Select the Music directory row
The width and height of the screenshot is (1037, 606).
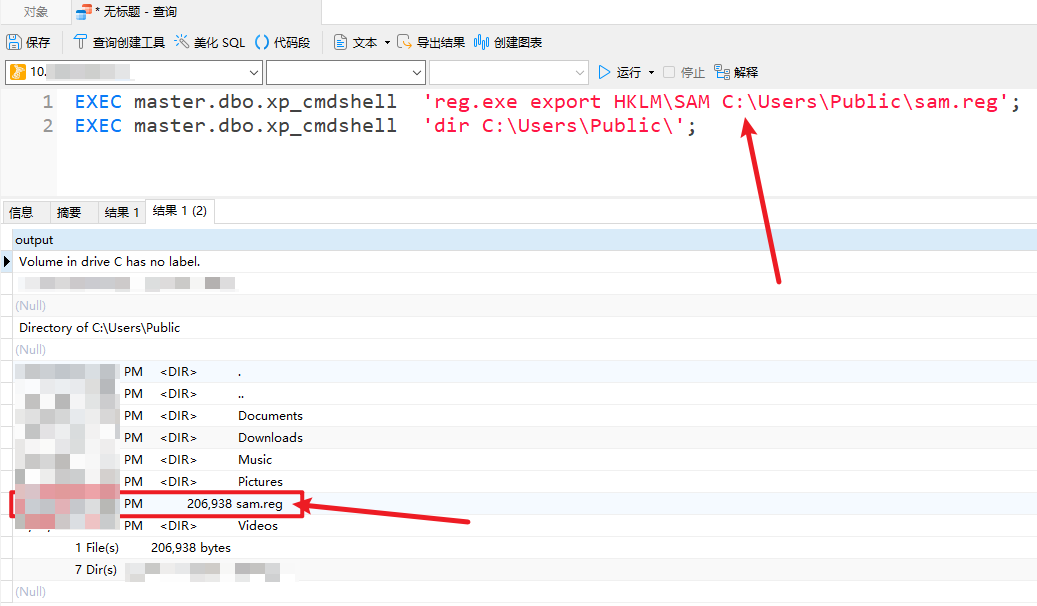click(524, 459)
